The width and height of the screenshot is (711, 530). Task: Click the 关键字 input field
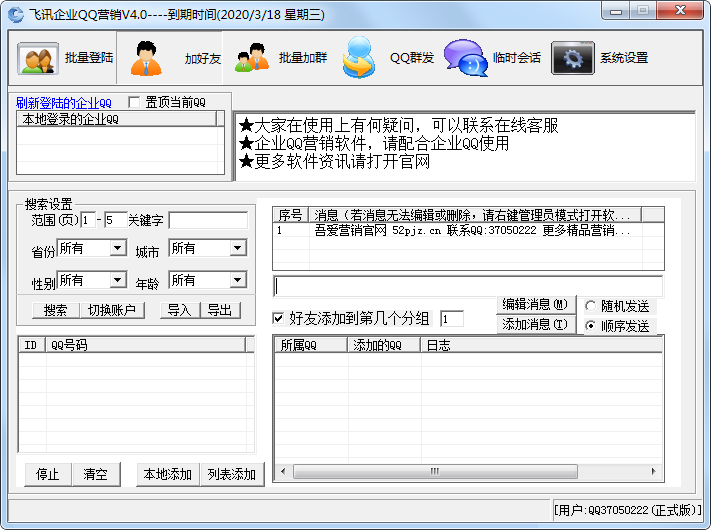click(x=208, y=220)
